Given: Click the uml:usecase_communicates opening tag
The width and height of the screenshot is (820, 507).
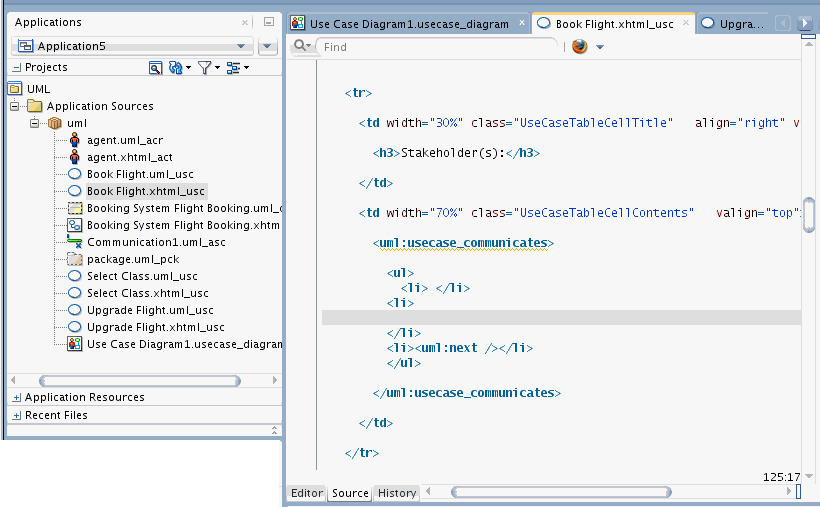Looking at the screenshot, I should tap(463, 243).
